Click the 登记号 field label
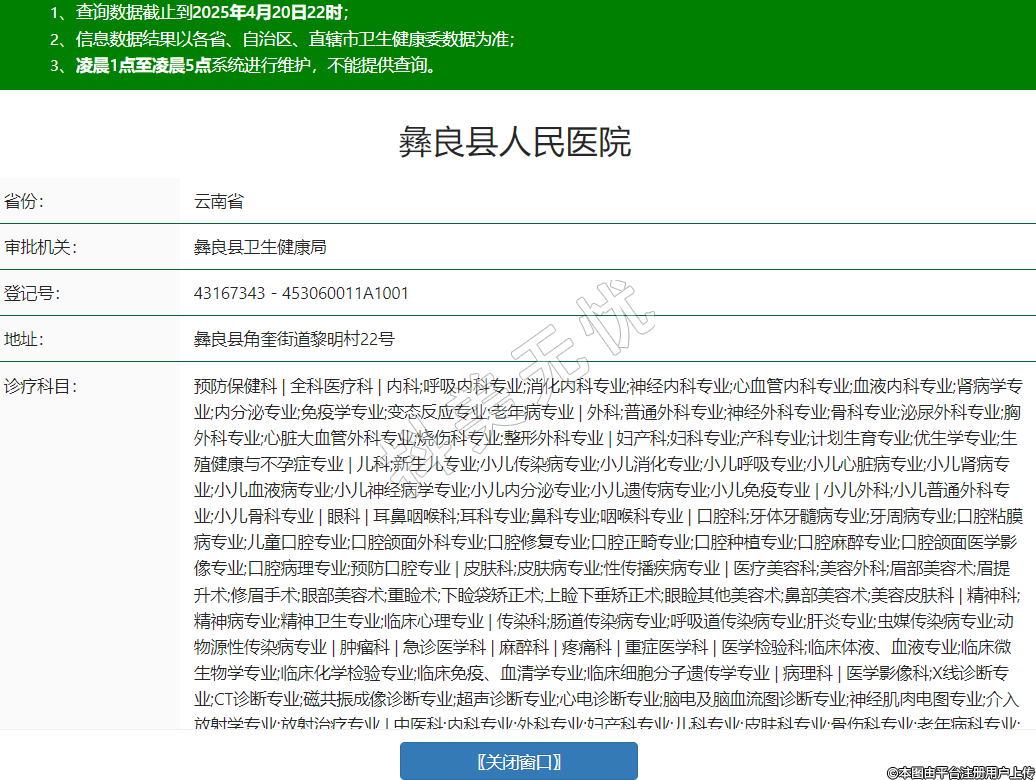The height and width of the screenshot is (780, 1036). click(x=32, y=293)
